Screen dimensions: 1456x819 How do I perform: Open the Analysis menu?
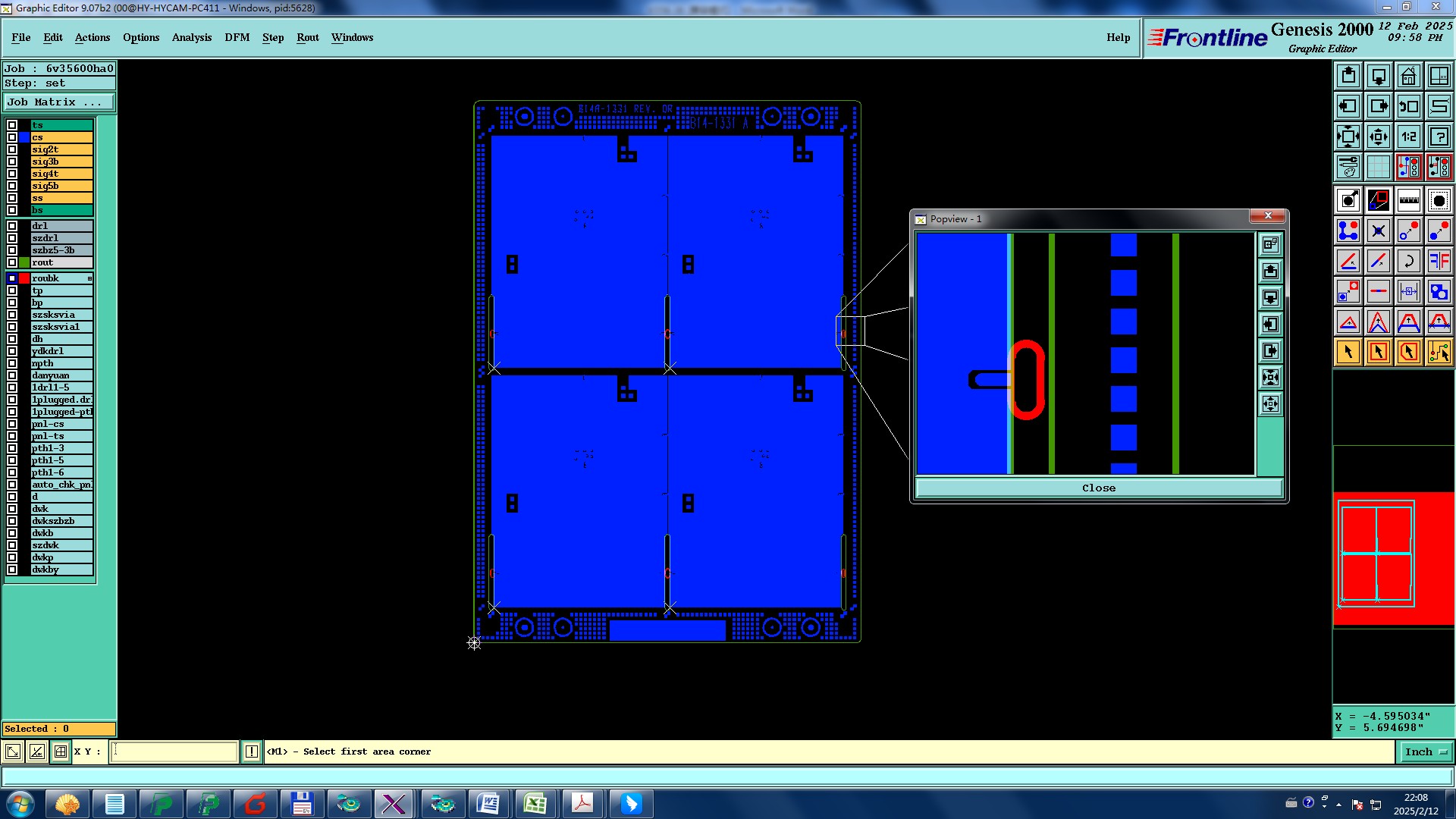tap(191, 37)
